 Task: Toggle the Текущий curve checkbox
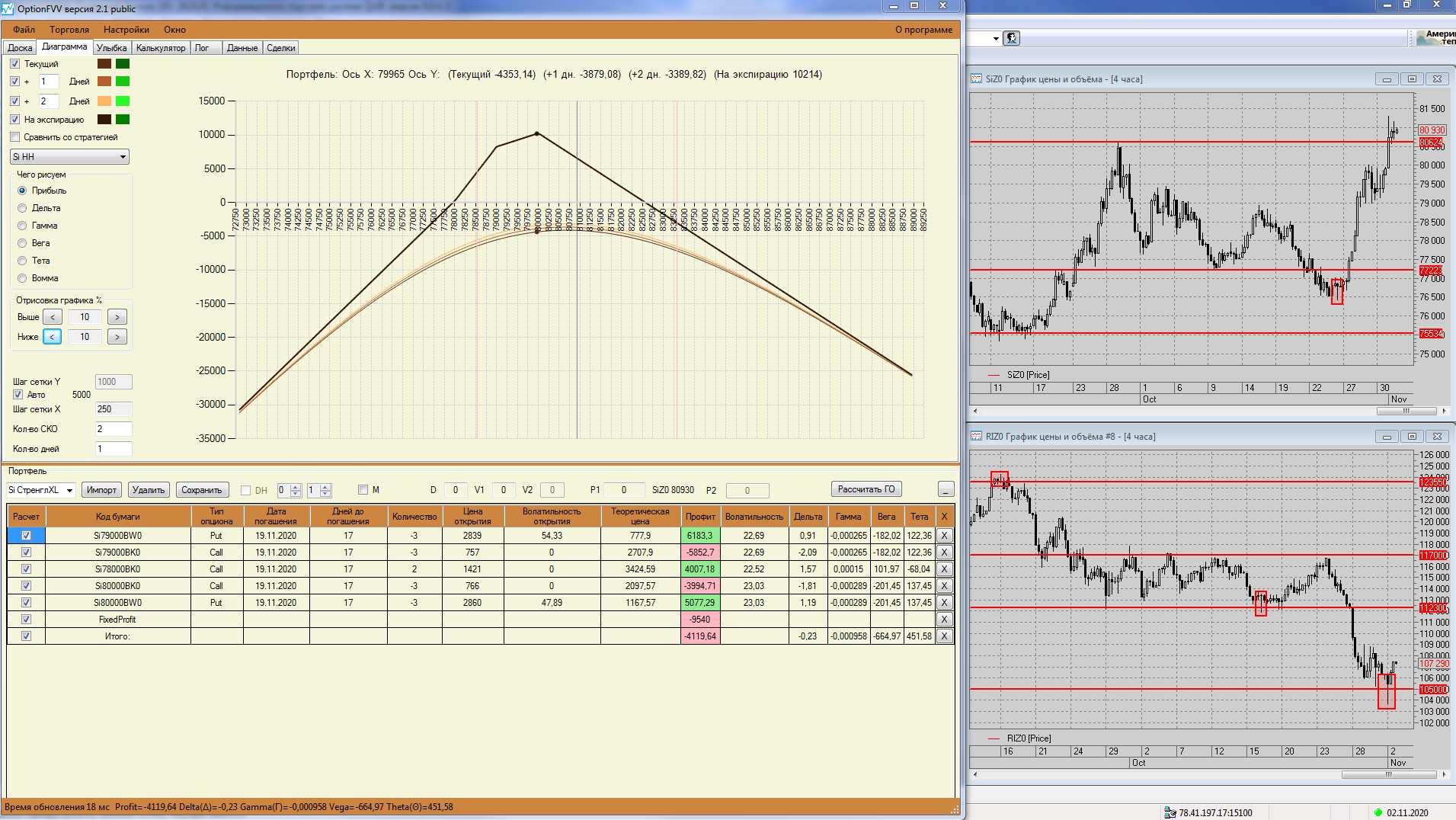click(x=14, y=64)
